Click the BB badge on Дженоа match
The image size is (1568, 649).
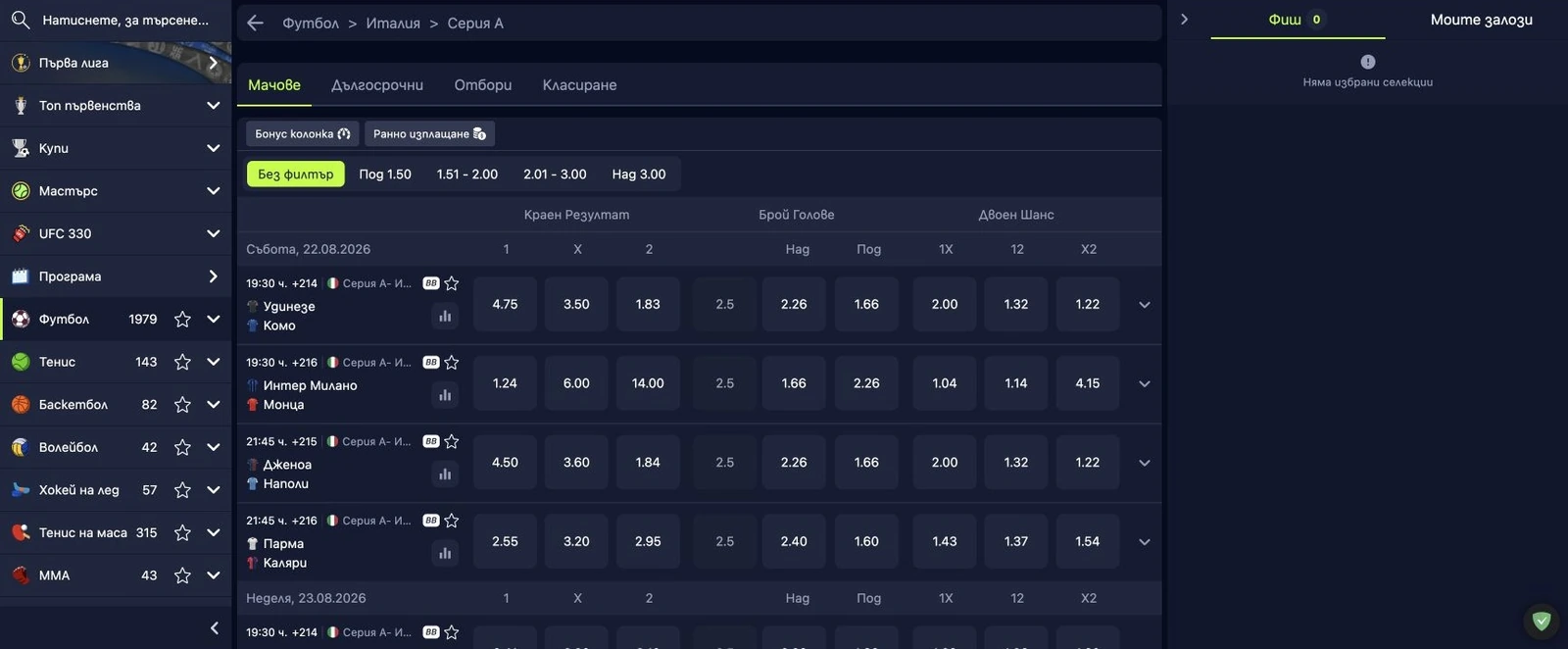(x=431, y=441)
